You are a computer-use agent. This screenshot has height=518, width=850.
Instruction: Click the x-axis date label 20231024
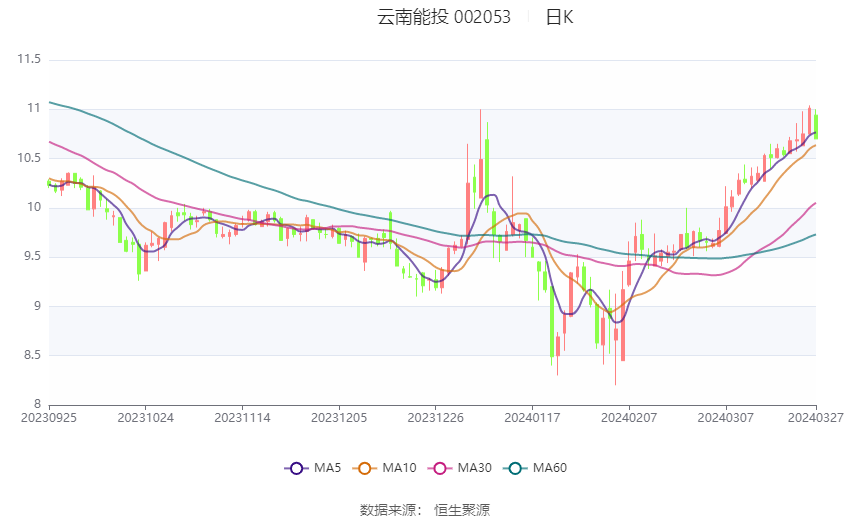click(146, 418)
